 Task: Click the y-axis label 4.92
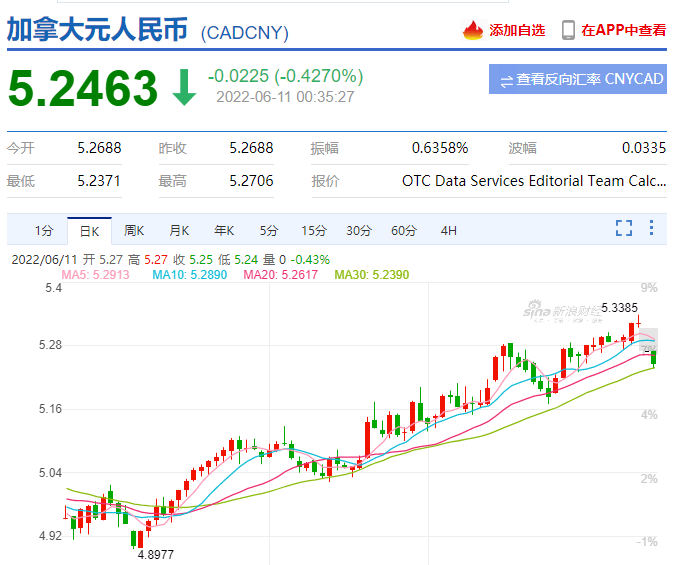(x=50, y=536)
